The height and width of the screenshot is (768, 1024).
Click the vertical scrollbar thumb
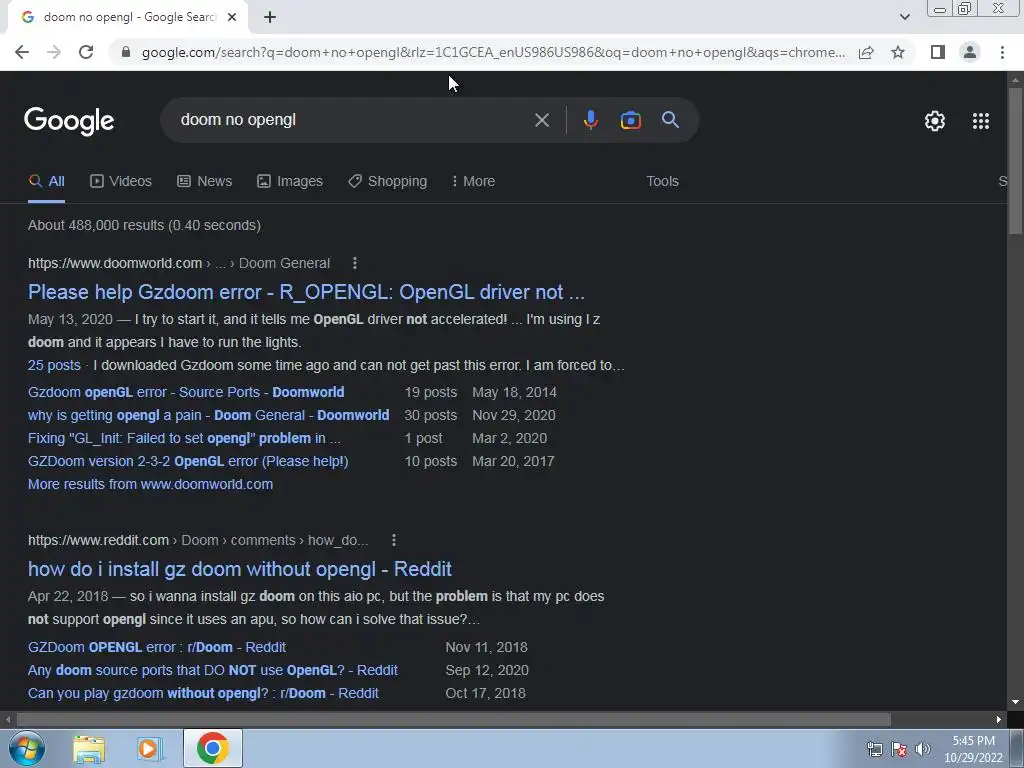click(x=1015, y=161)
